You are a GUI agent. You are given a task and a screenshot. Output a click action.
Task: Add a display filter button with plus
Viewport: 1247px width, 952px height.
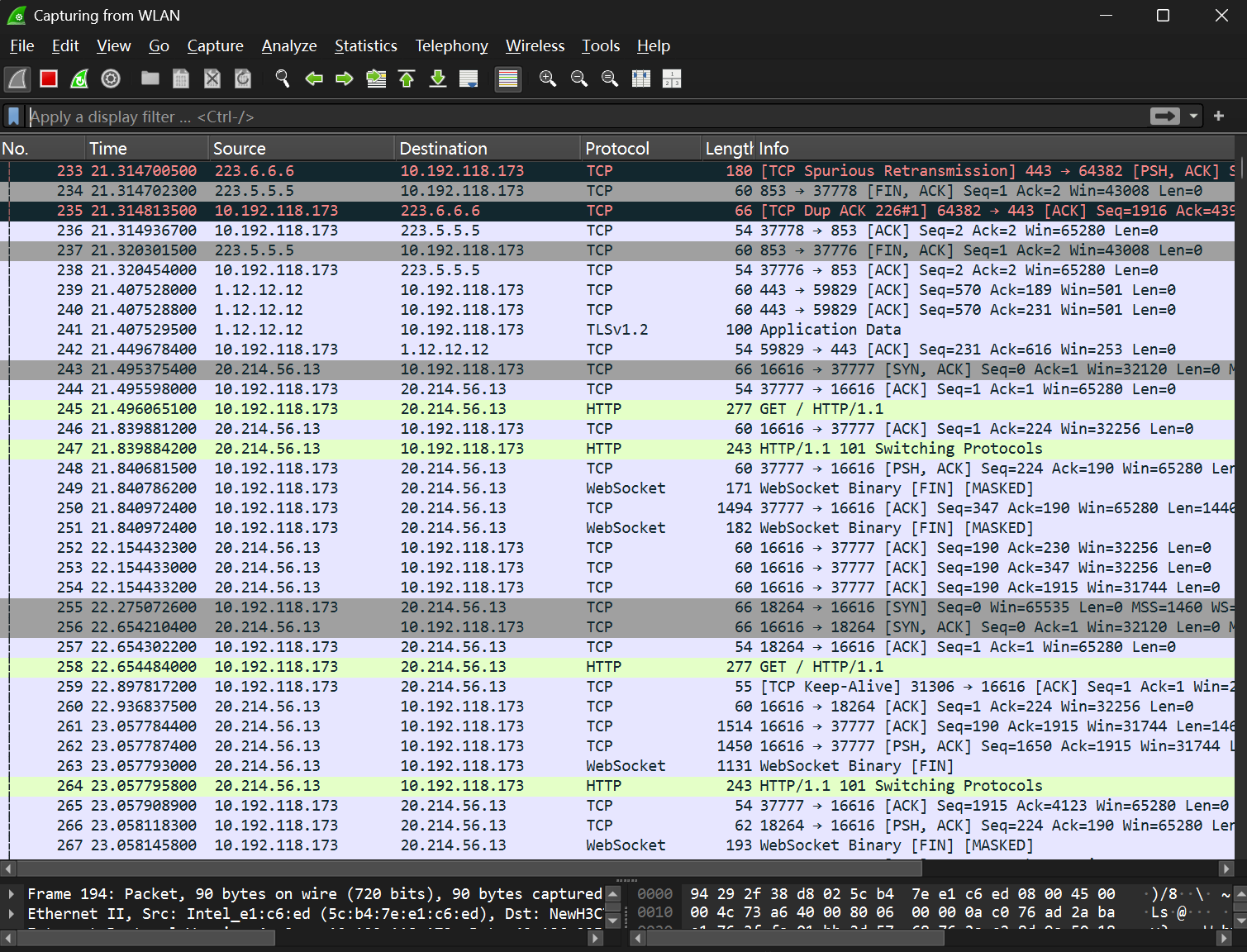1218,117
